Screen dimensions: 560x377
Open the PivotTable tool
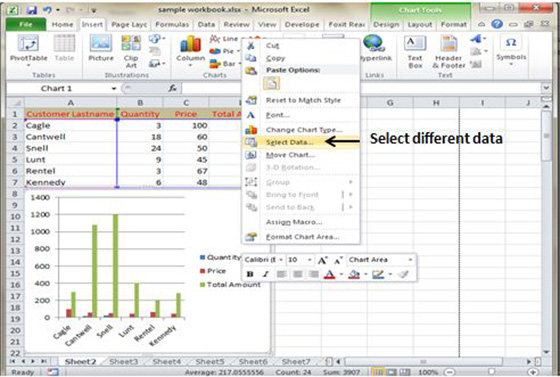[x=29, y=51]
